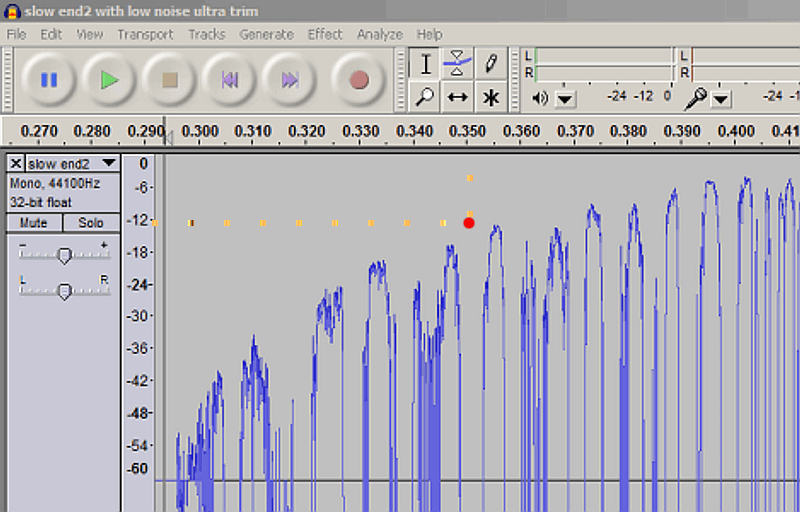The height and width of the screenshot is (512, 800).
Task: Select the Multi-Tool asterisk mode
Action: coord(491,96)
